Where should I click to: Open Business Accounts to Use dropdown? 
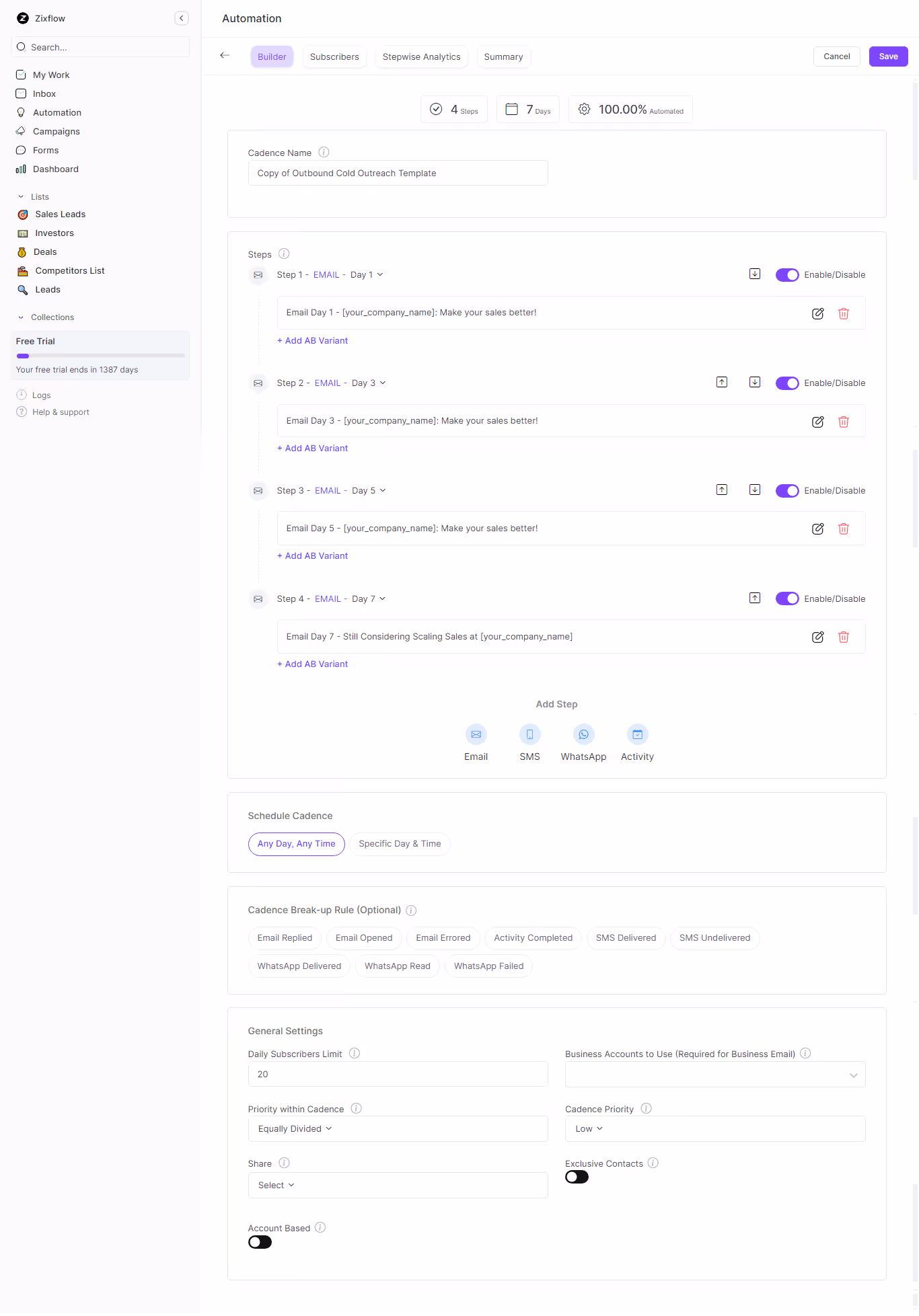click(x=715, y=1075)
